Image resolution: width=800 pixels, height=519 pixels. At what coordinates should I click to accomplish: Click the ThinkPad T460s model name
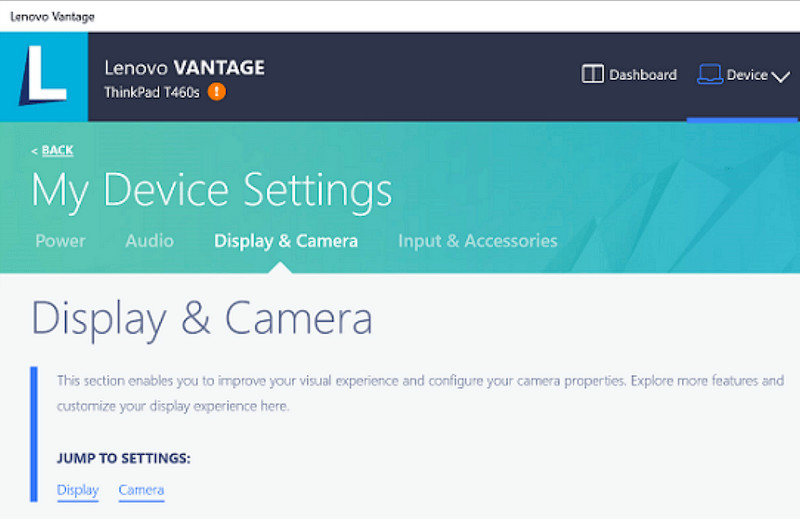click(x=152, y=92)
